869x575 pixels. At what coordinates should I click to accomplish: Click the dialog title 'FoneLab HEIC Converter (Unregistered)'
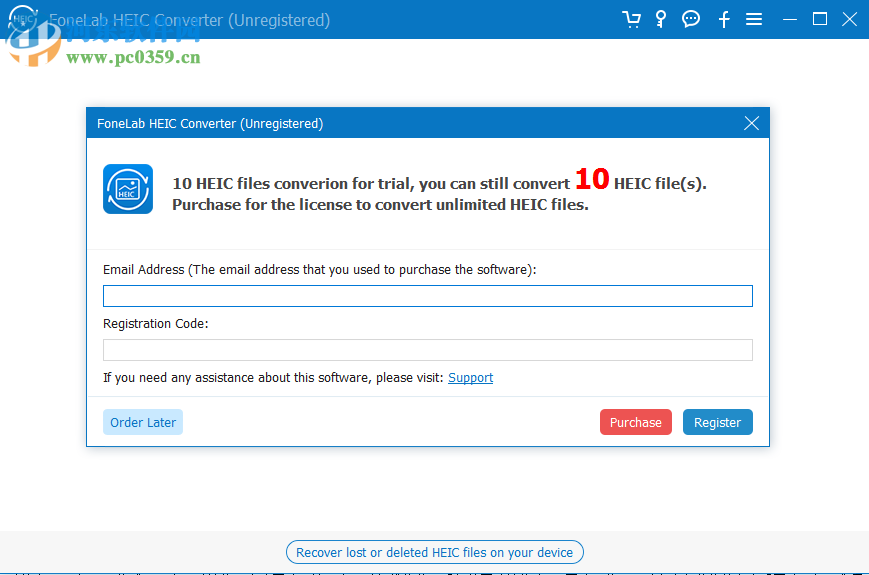pos(210,124)
